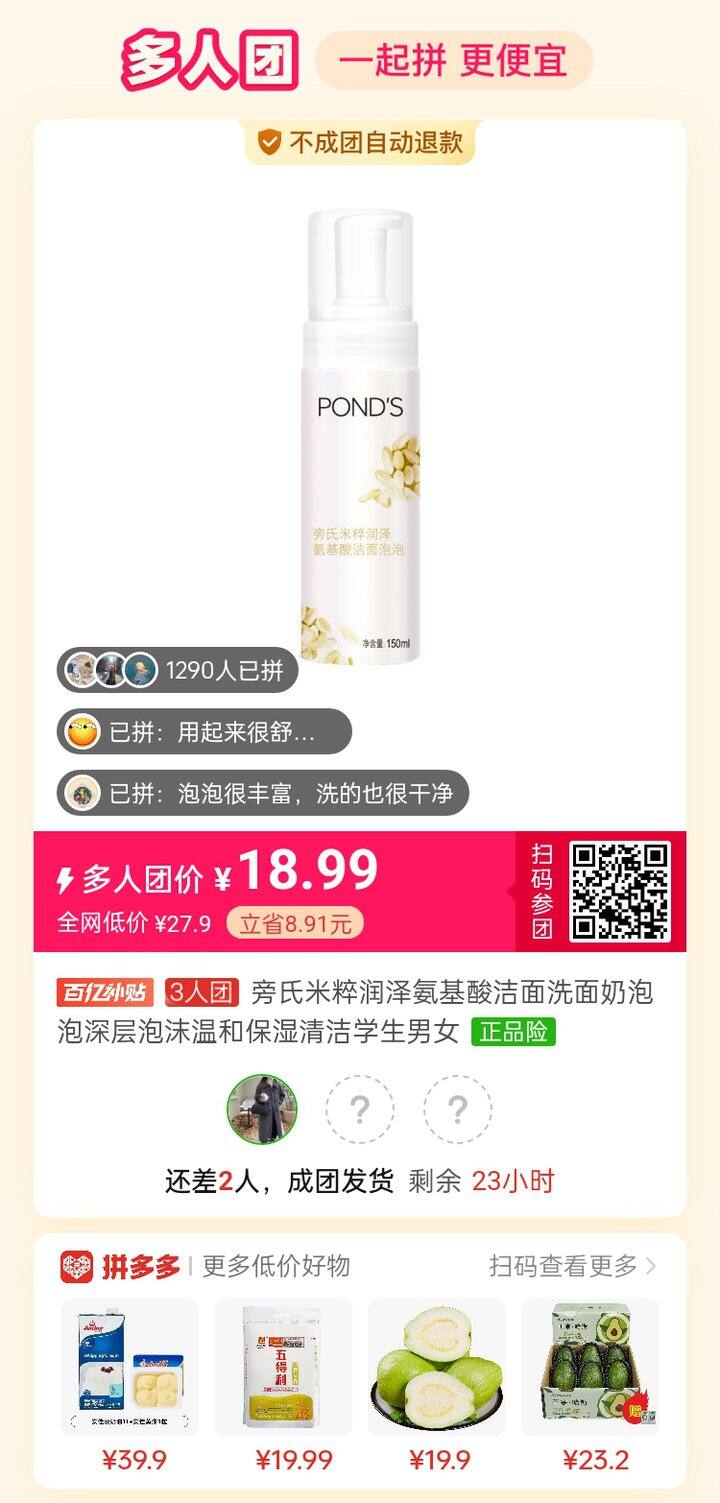The image size is (720, 1503).
Task: Tap the 多人团 title badge
Action: coord(210,60)
